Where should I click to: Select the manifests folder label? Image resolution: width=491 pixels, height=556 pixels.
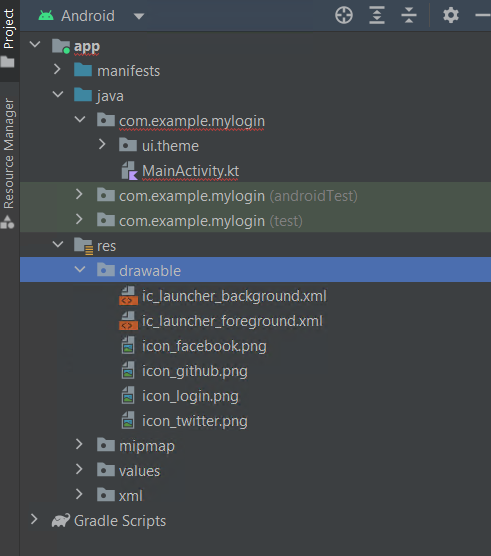[128, 71]
